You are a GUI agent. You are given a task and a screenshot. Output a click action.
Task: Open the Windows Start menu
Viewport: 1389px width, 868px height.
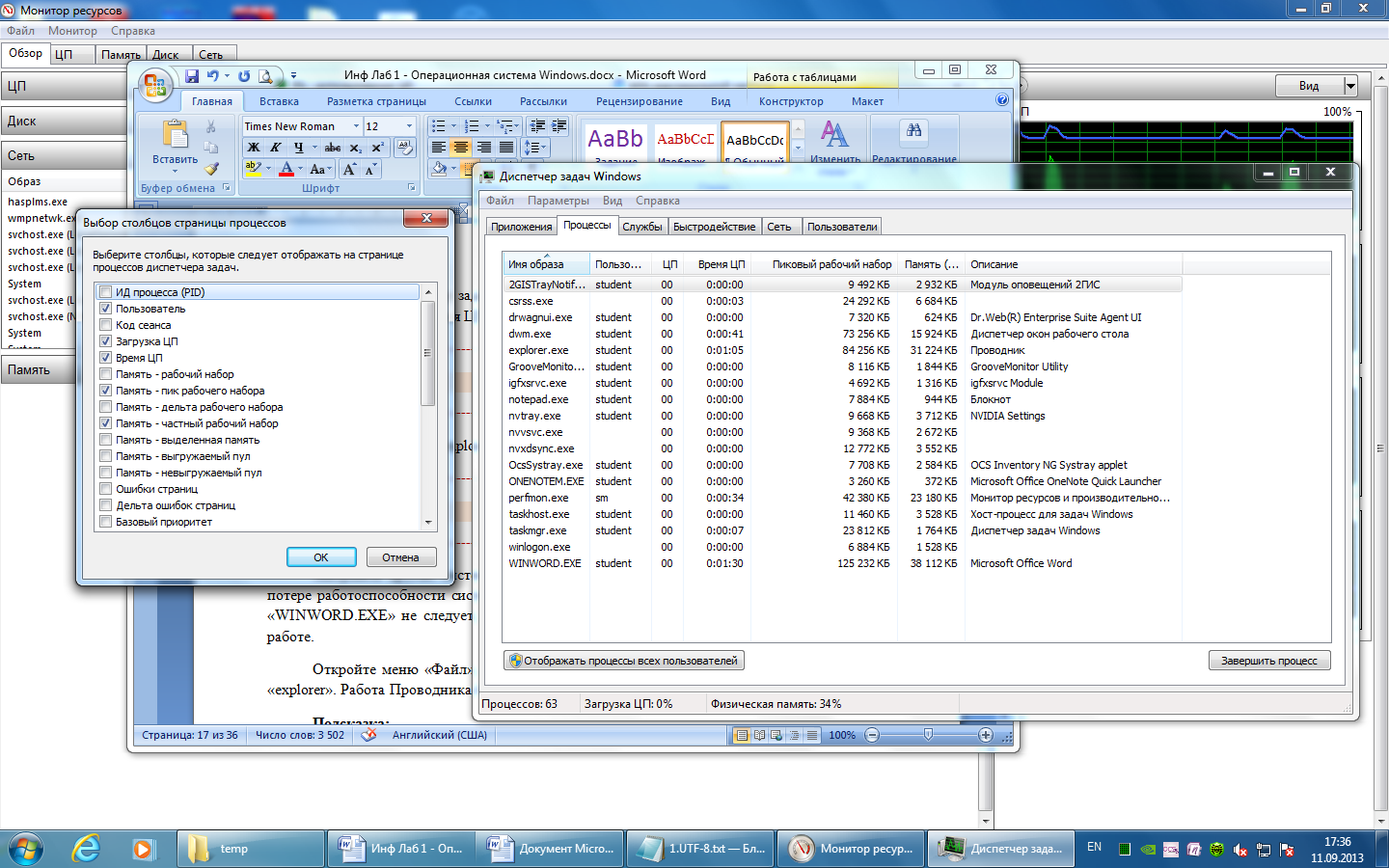[26, 849]
